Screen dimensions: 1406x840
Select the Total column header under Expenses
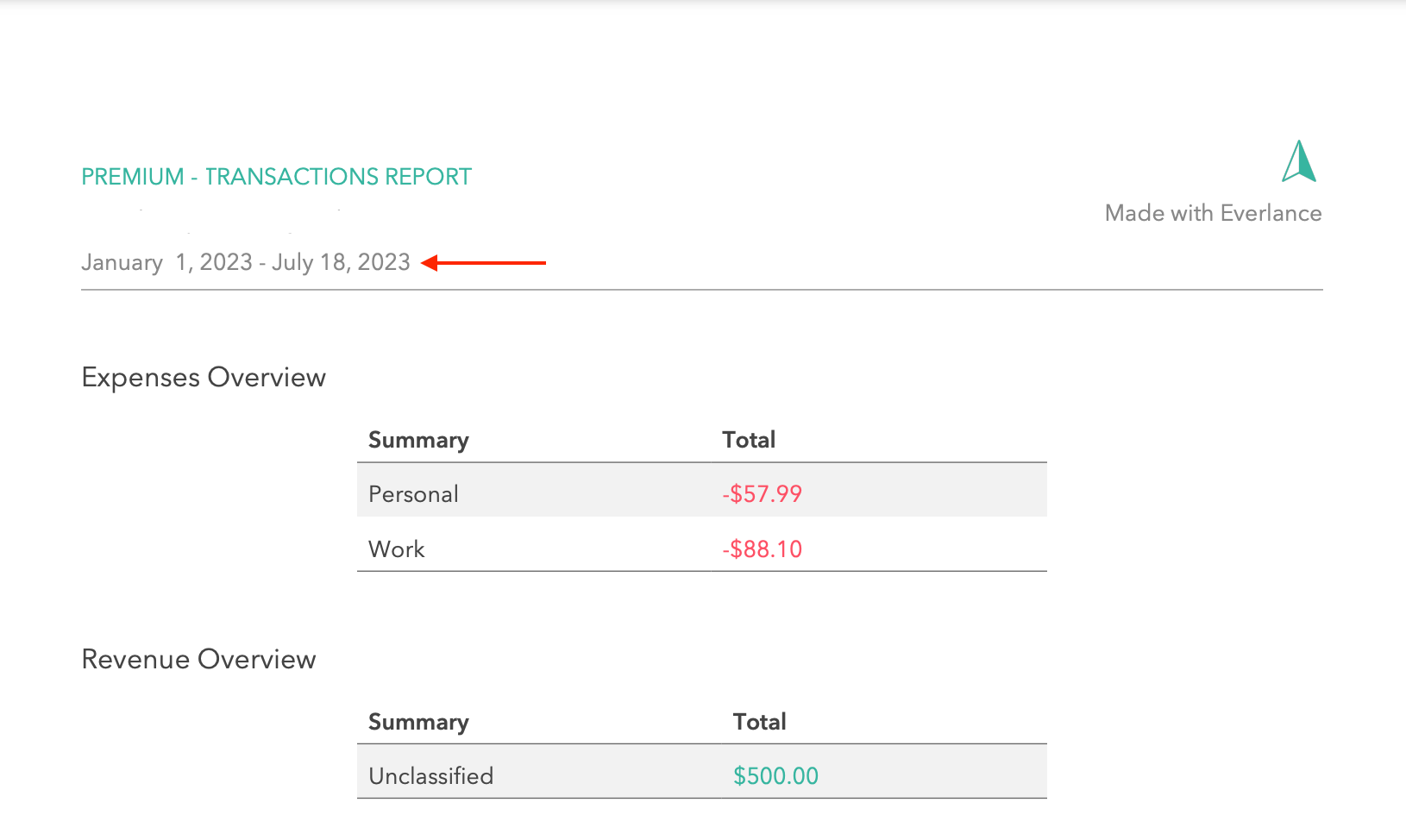749,440
